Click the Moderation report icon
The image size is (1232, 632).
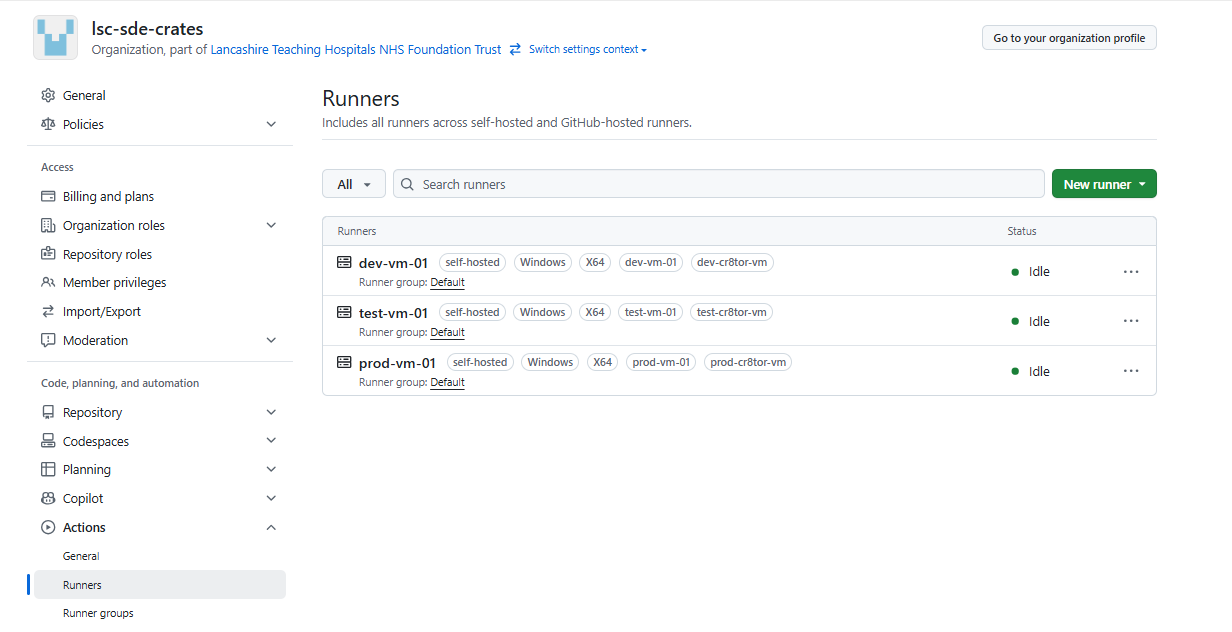48,340
